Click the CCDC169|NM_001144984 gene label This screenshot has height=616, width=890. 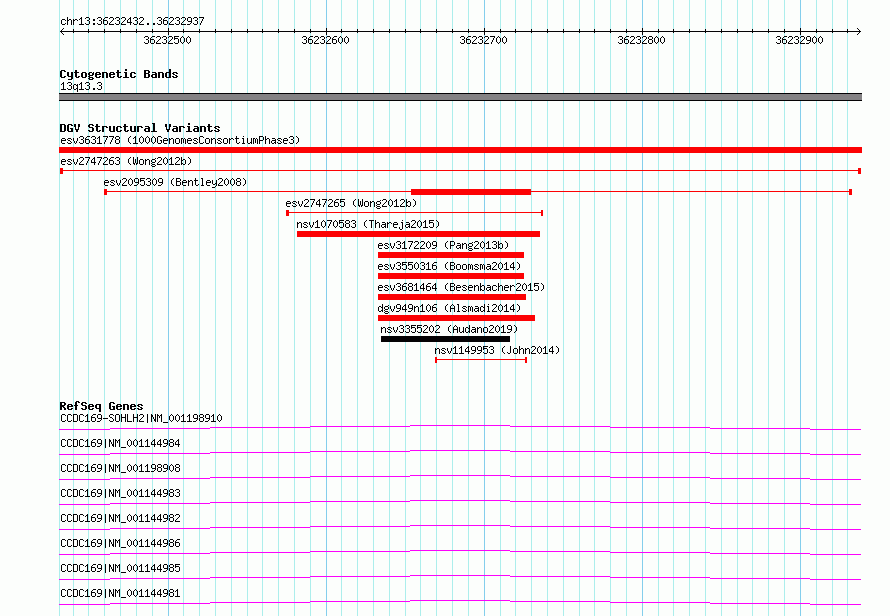[120, 443]
